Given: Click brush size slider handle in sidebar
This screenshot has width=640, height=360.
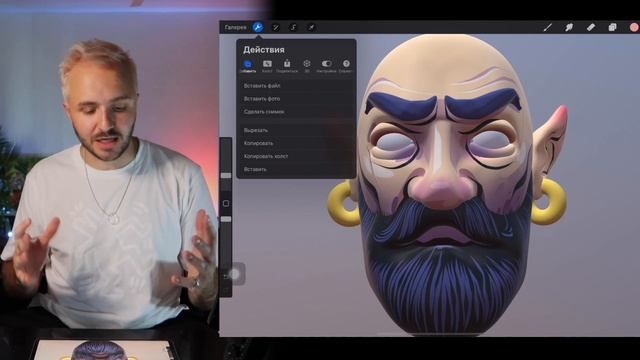Looking at the screenshot, I should [x=226, y=176].
